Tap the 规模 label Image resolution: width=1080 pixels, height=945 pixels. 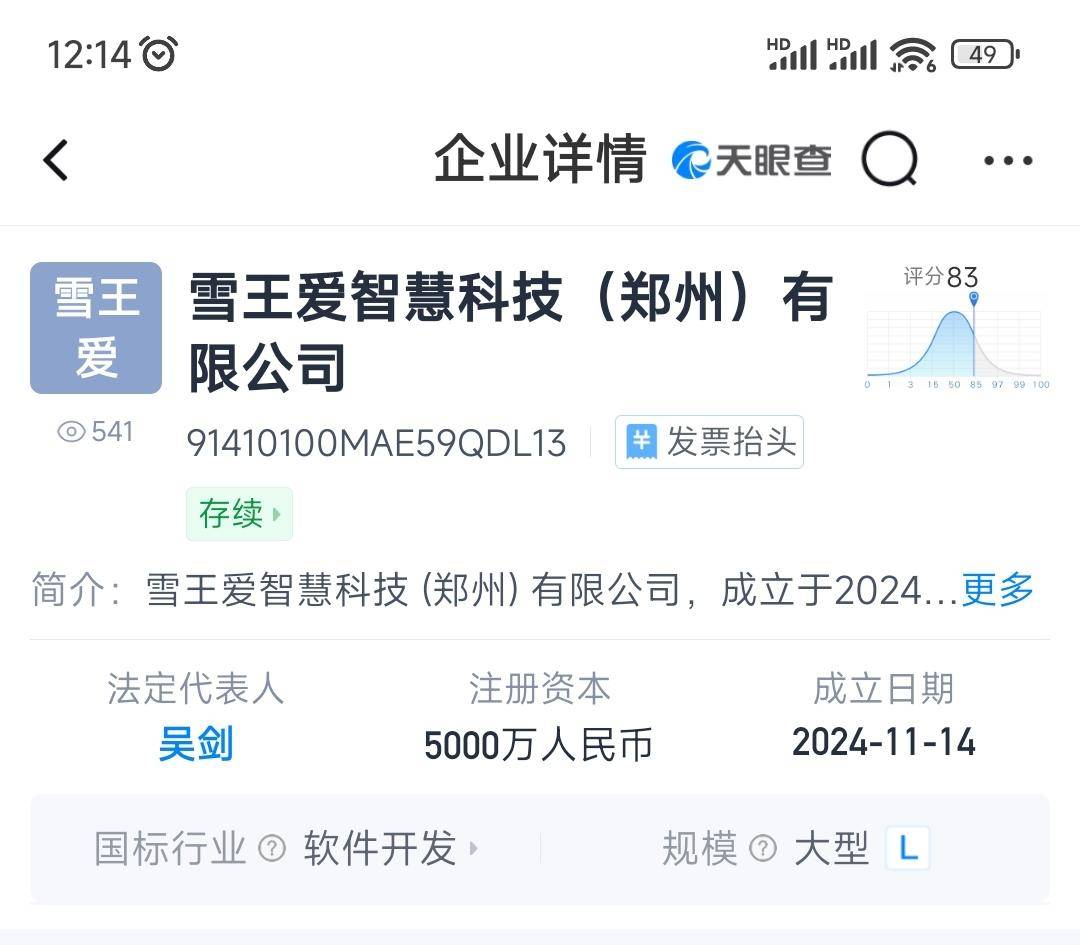click(x=699, y=848)
